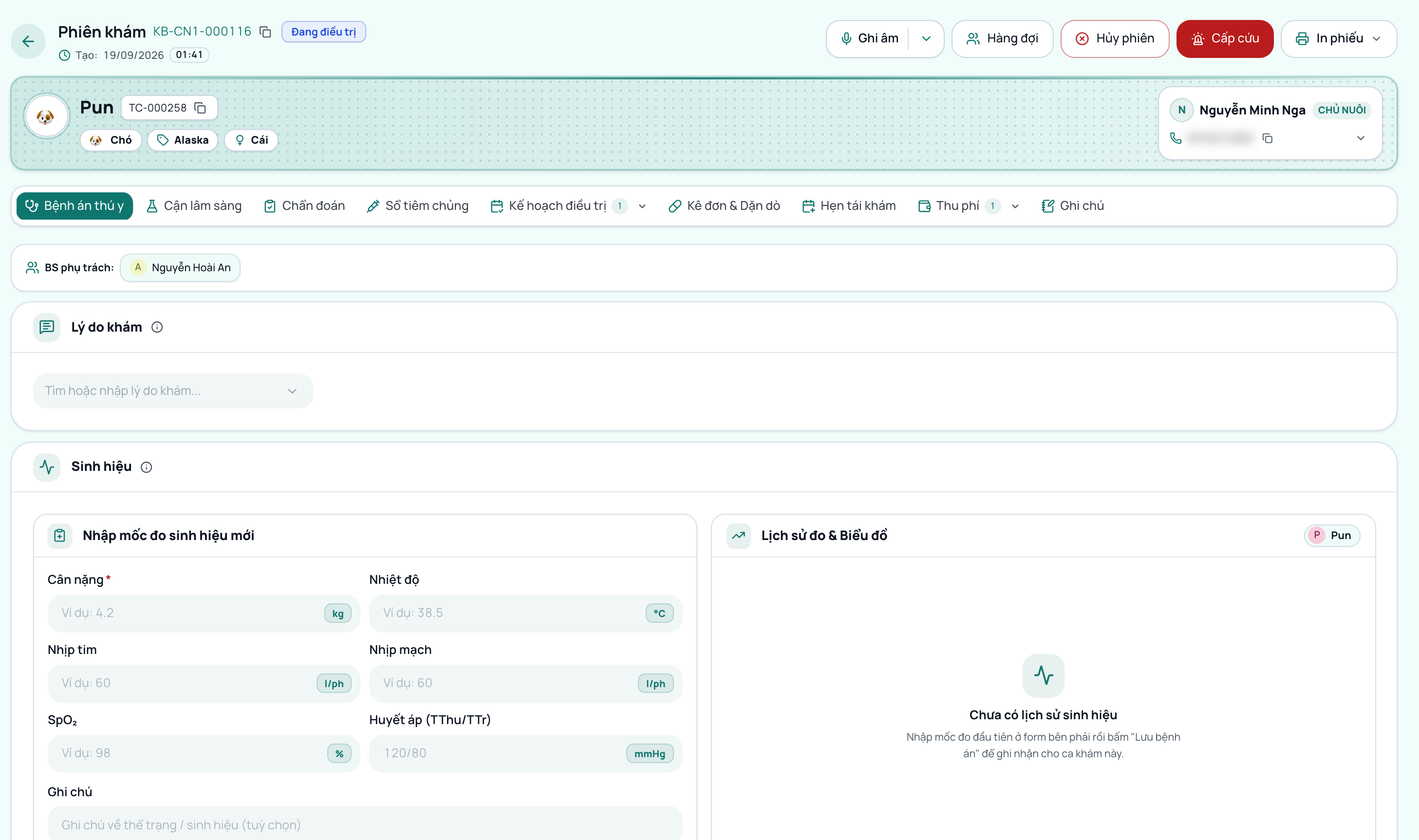Copy session code KB-CN1-000116
Image resolution: width=1419 pixels, height=840 pixels.
coord(265,32)
